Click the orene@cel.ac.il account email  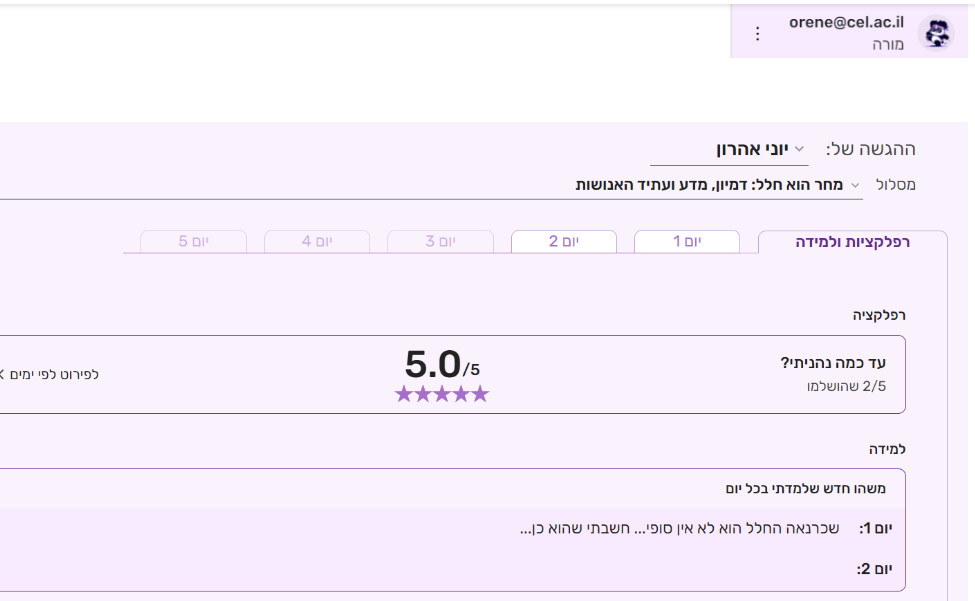[846, 22]
